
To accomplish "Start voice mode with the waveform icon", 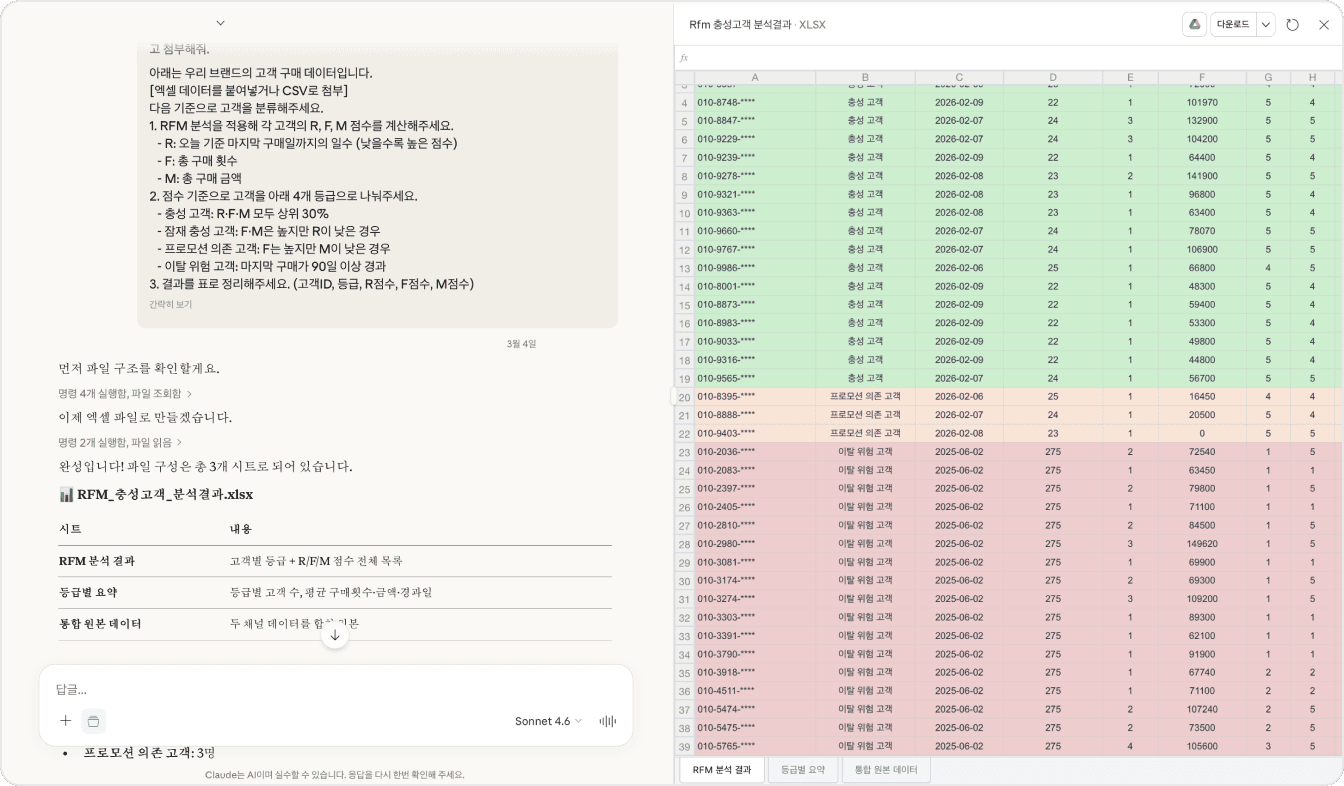I will [x=607, y=721].
